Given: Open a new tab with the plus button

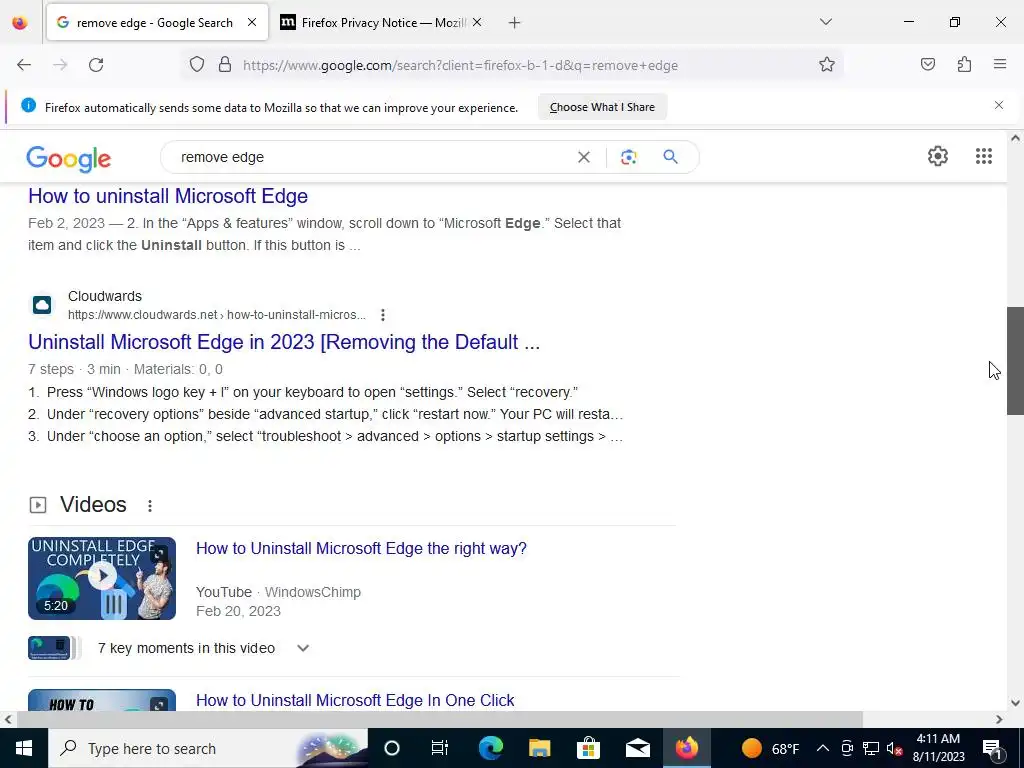Looking at the screenshot, I should pyautogui.click(x=515, y=23).
